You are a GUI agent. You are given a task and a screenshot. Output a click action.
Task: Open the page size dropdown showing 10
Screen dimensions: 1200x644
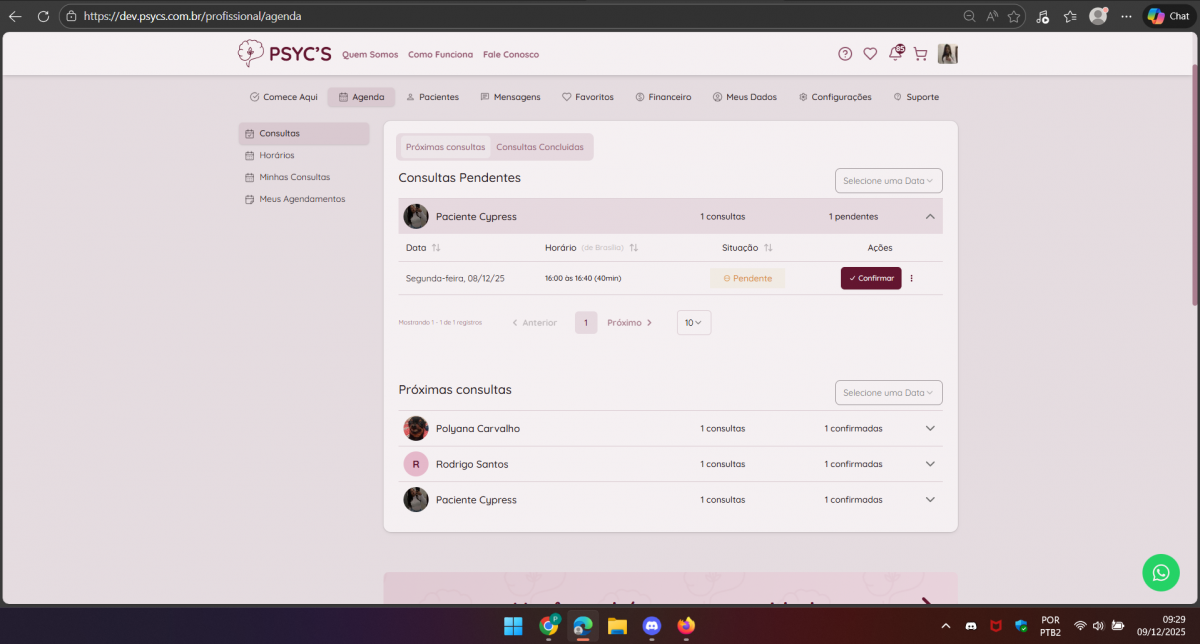tap(694, 323)
